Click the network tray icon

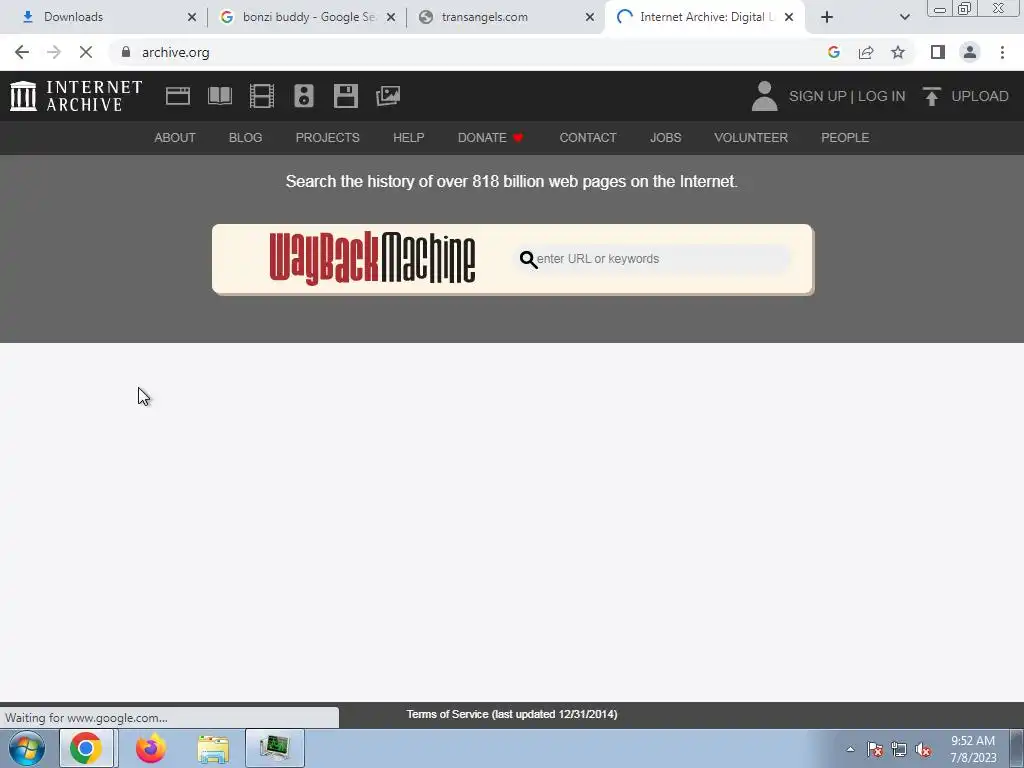(899, 750)
